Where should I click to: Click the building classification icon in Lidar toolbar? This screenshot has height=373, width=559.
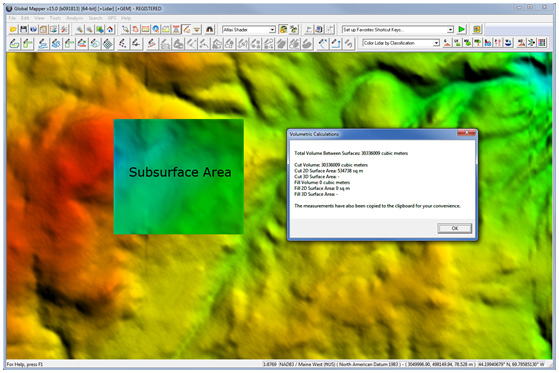coord(488,43)
